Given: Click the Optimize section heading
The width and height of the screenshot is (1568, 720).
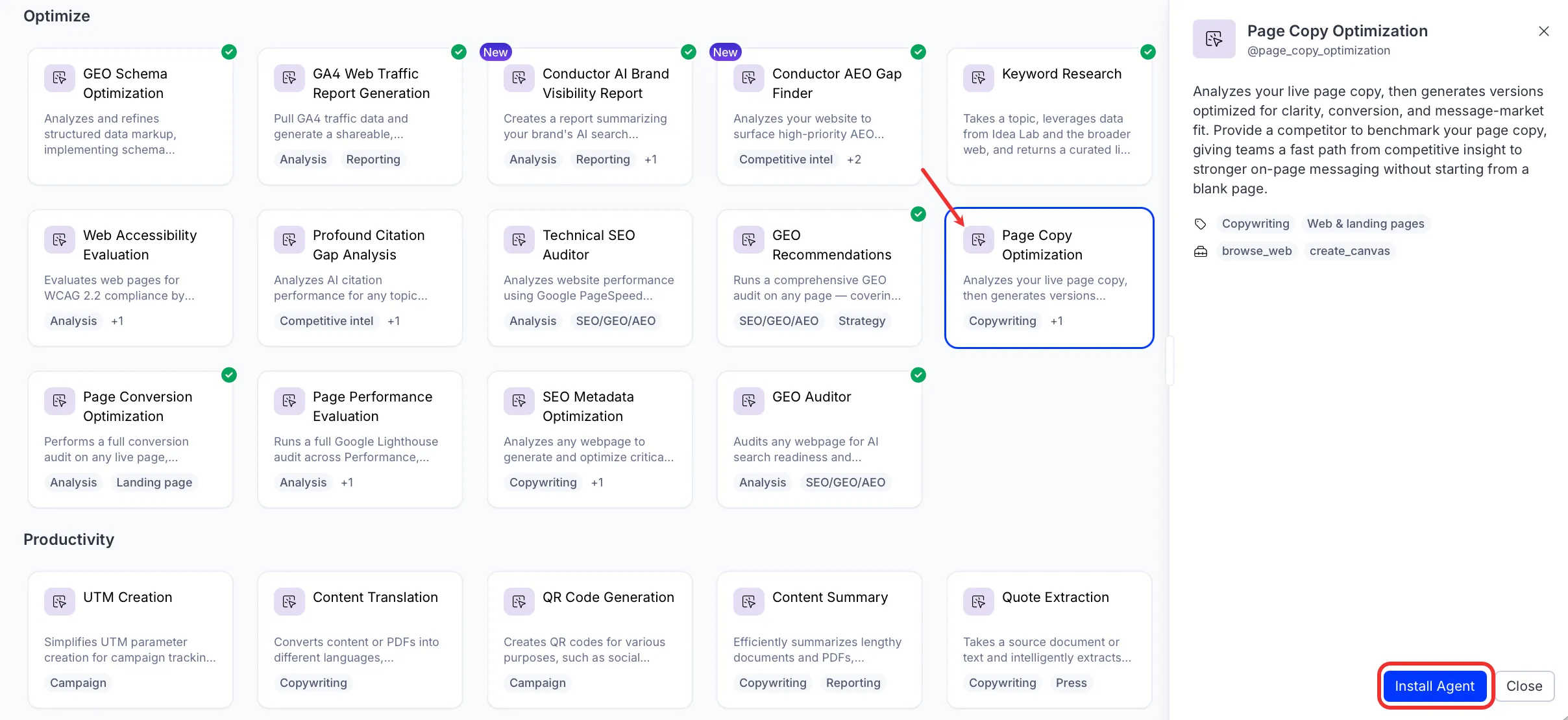Looking at the screenshot, I should click(x=56, y=16).
